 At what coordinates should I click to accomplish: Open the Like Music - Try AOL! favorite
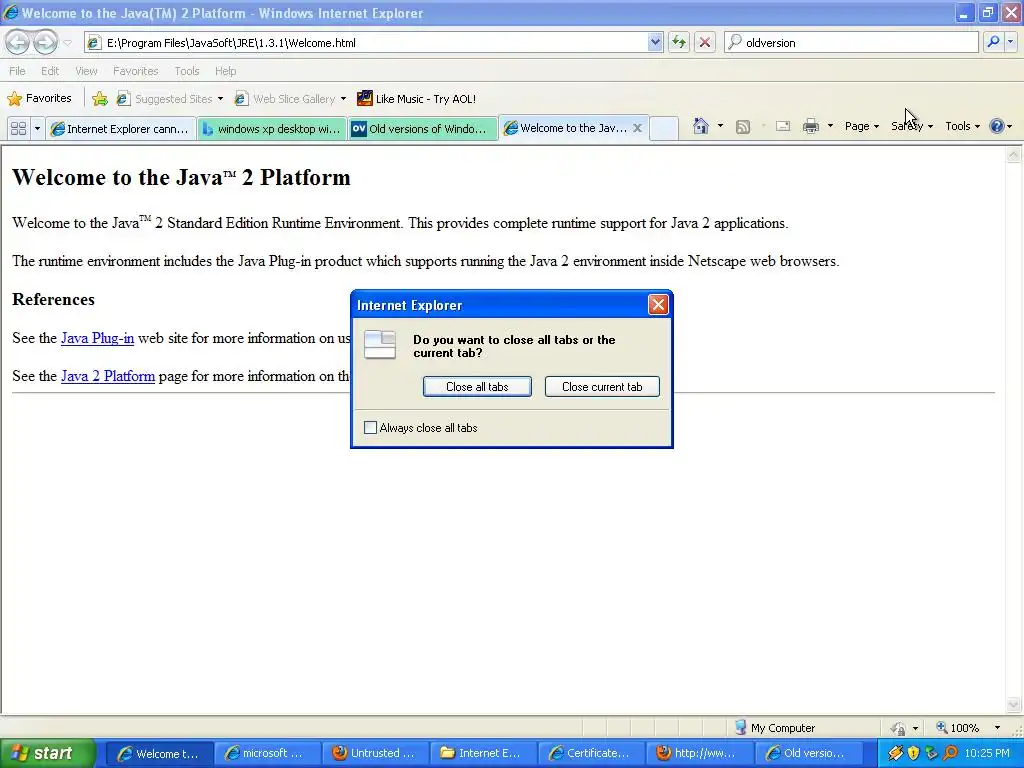point(417,99)
